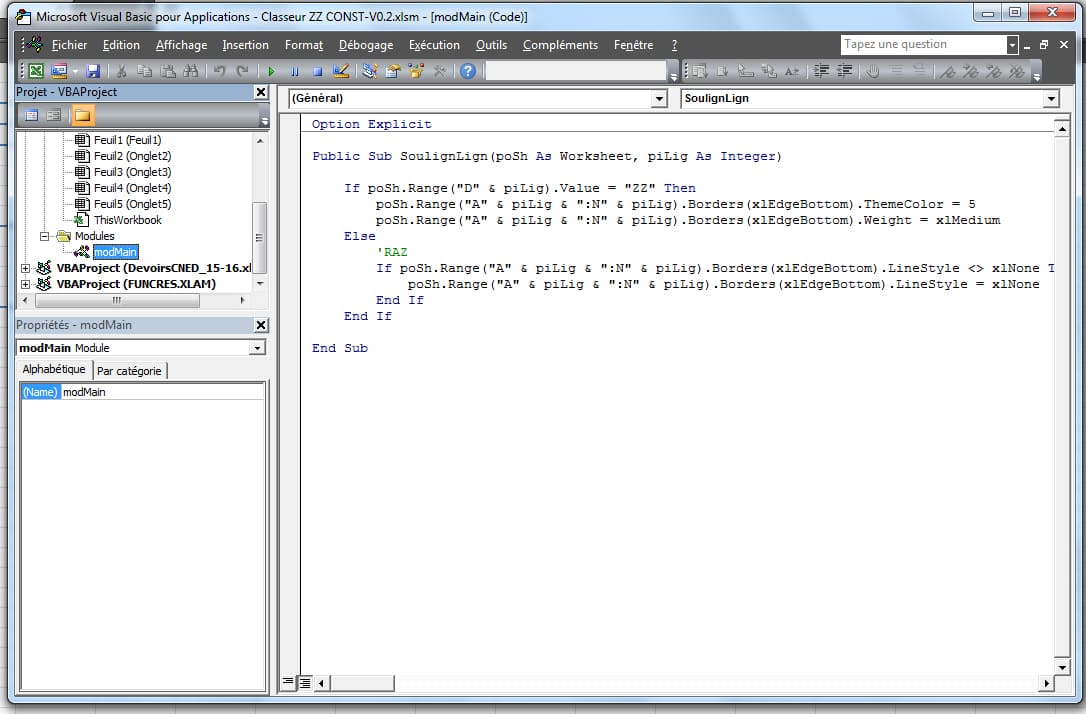Click the Save workbook floppy icon
The image size is (1086, 714).
93,71
